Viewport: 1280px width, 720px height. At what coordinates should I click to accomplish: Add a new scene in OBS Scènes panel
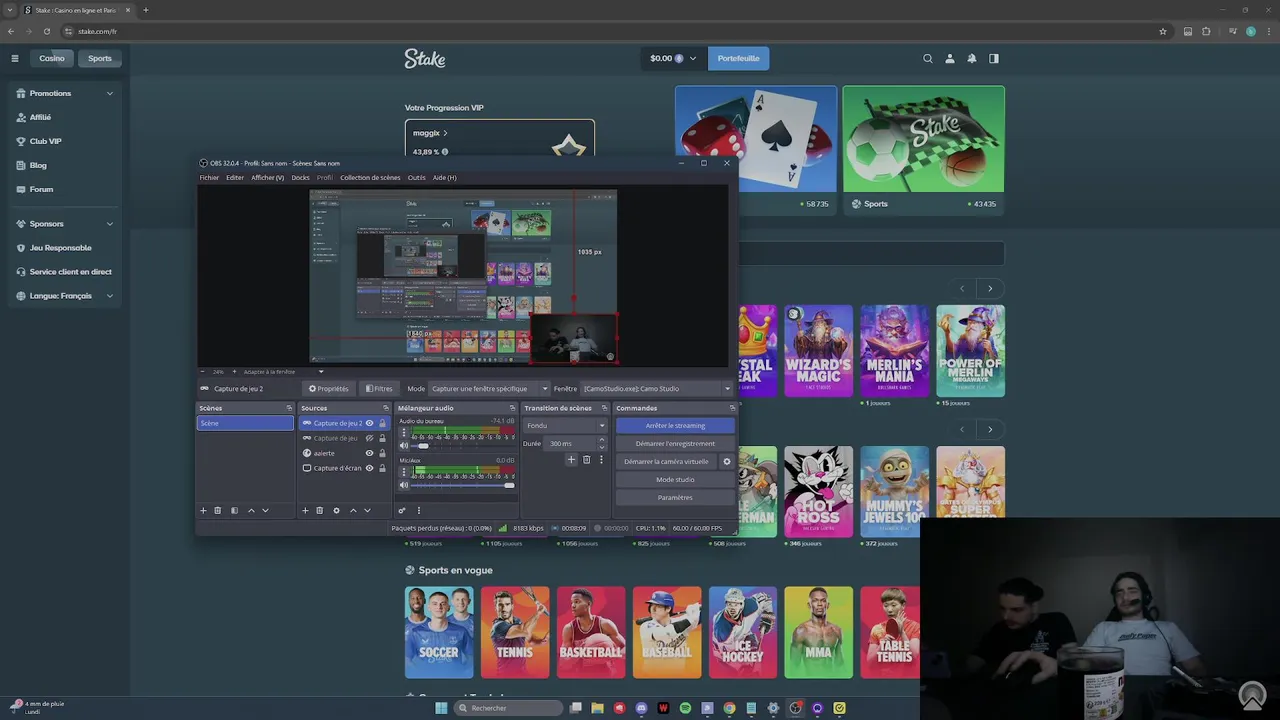(203, 511)
